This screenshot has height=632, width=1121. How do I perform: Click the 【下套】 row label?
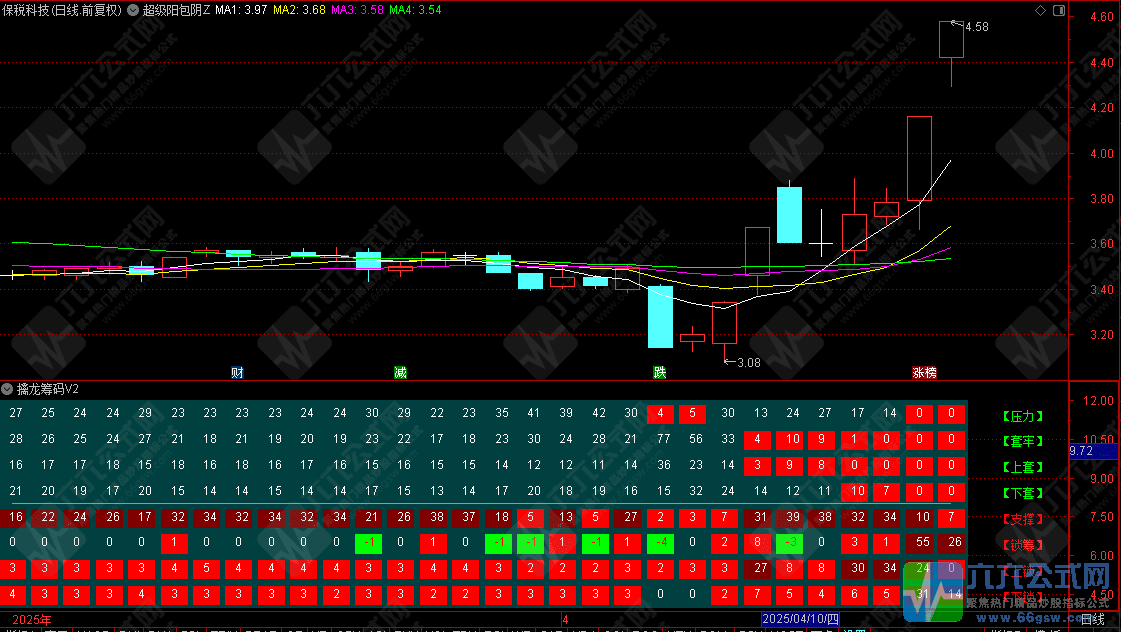tap(1021, 493)
